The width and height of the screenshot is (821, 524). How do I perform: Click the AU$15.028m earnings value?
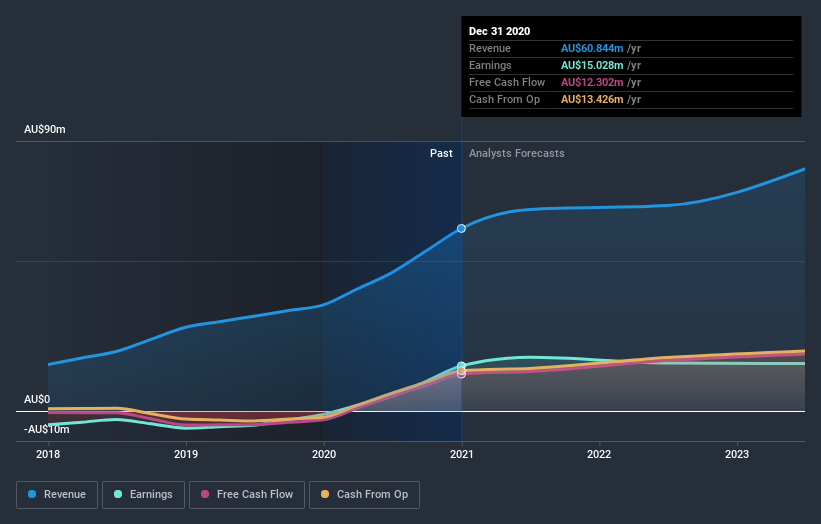coord(592,65)
